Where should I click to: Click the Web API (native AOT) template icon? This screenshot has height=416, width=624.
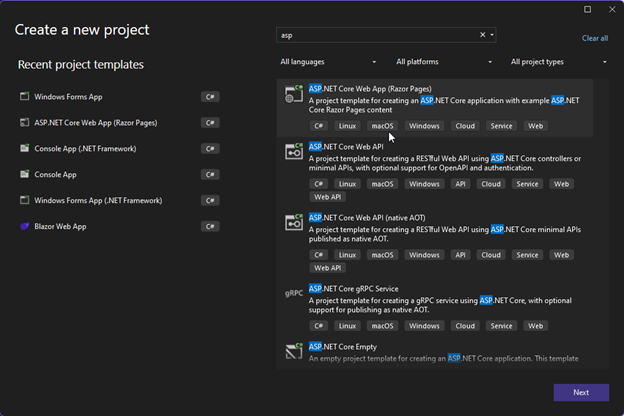tap(294, 223)
